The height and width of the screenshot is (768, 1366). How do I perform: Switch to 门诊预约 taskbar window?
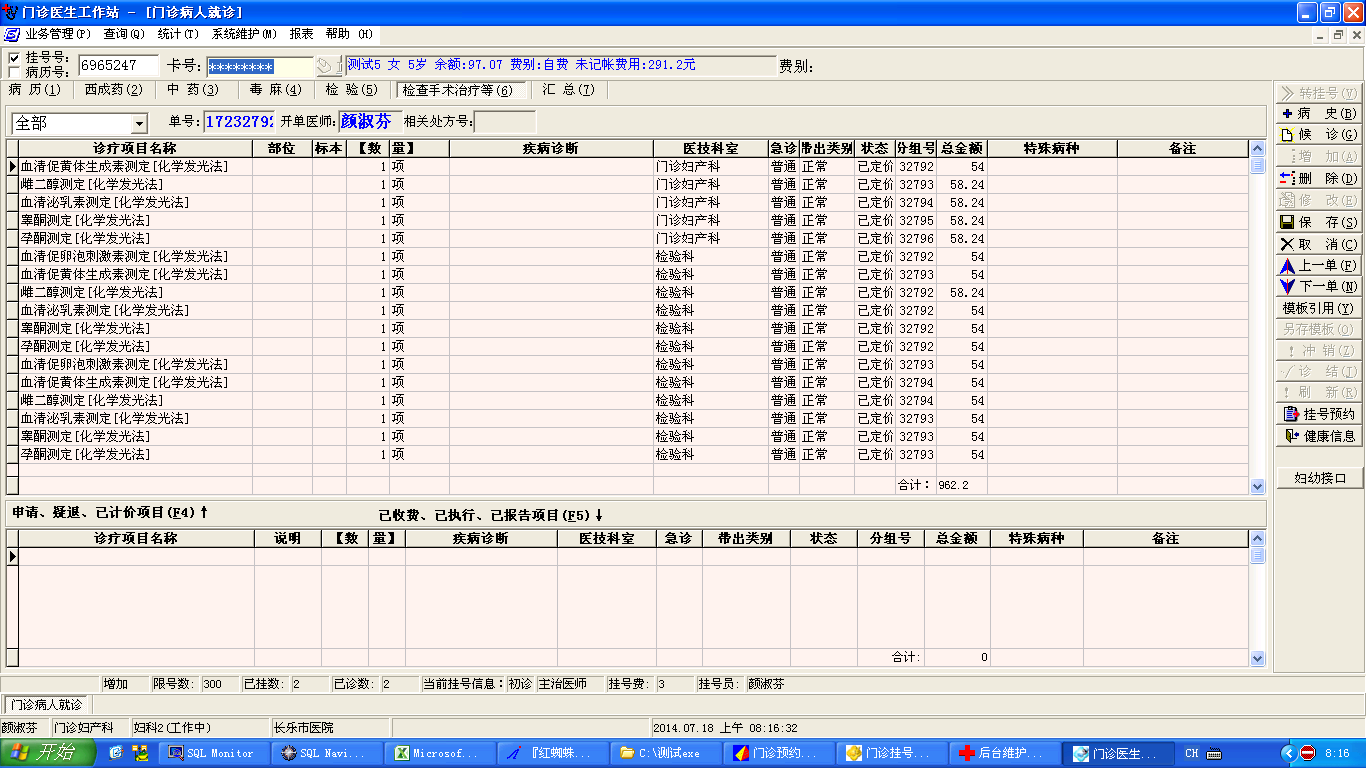[778, 753]
